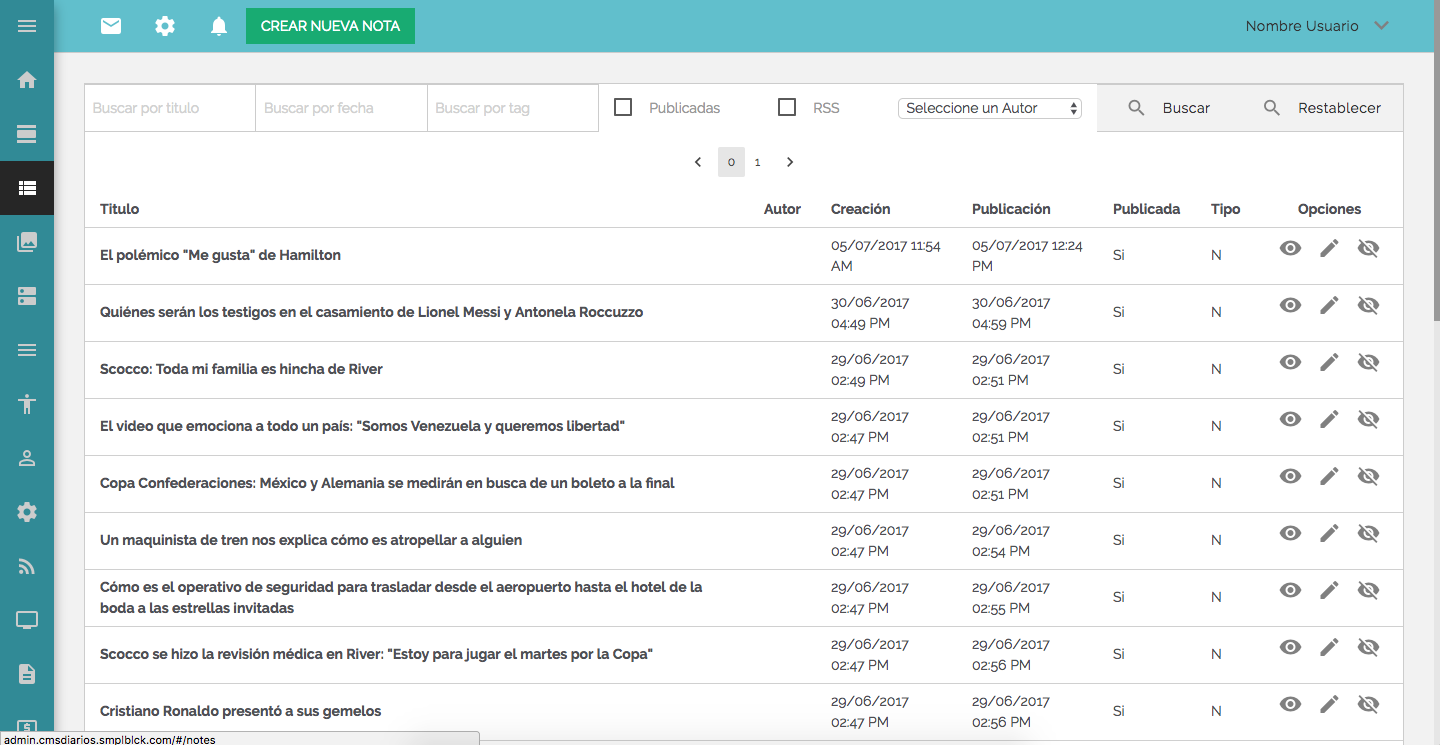Sort by the Creación column header
Viewport: 1440px width, 745px height.
point(861,209)
